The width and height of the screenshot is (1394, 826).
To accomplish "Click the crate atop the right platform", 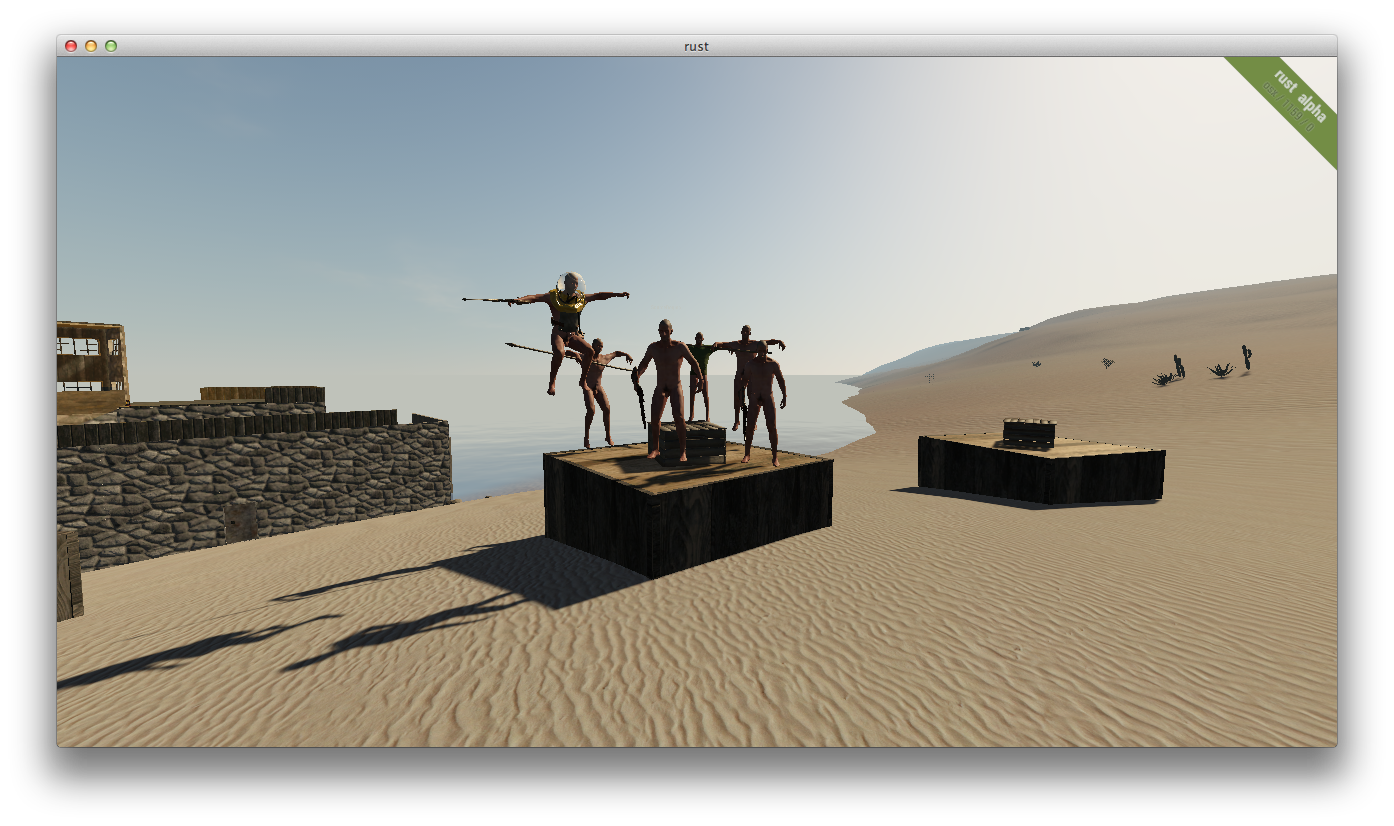I will point(1029,433).
